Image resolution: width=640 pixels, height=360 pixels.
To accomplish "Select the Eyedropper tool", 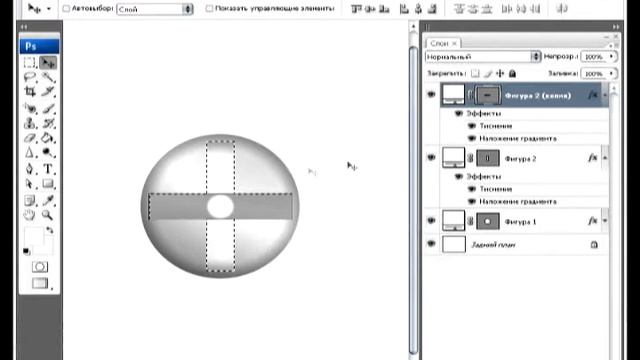I will pyautogui.click(x=48, y=200).
